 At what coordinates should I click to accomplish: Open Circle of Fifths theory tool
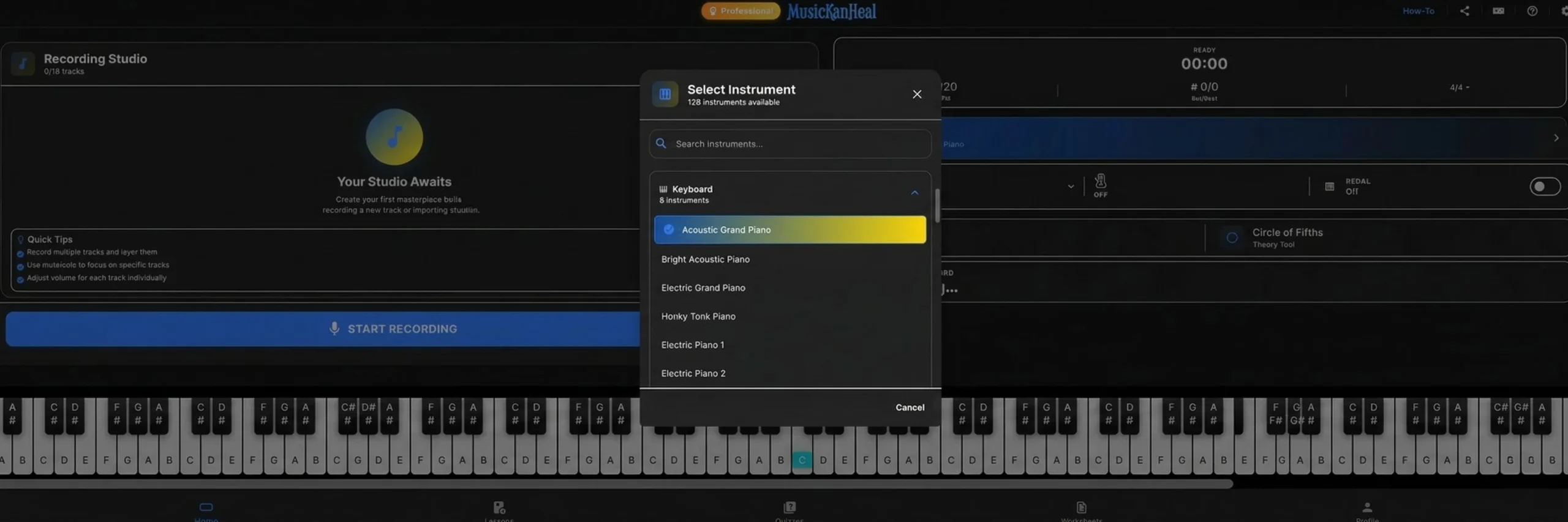tap(1286, 237)
